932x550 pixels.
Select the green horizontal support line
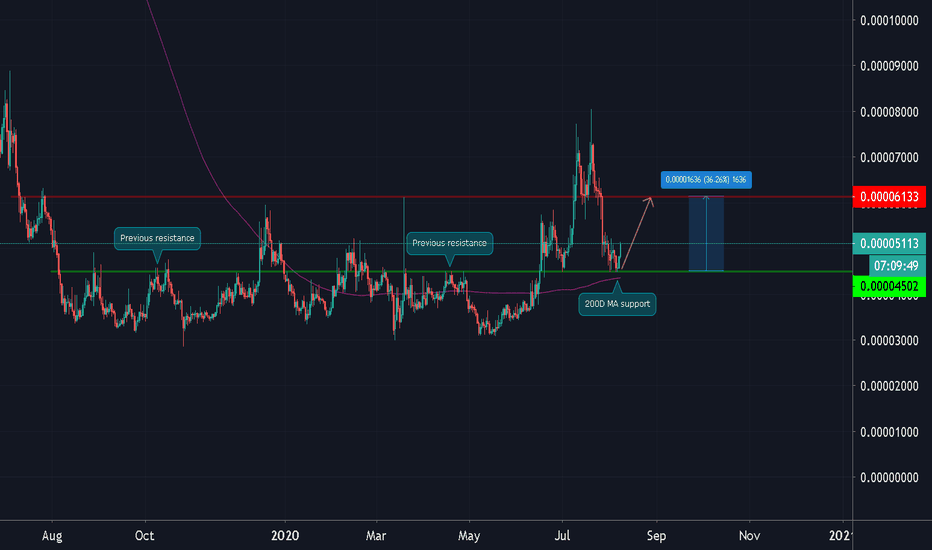(x=452, y=272)
